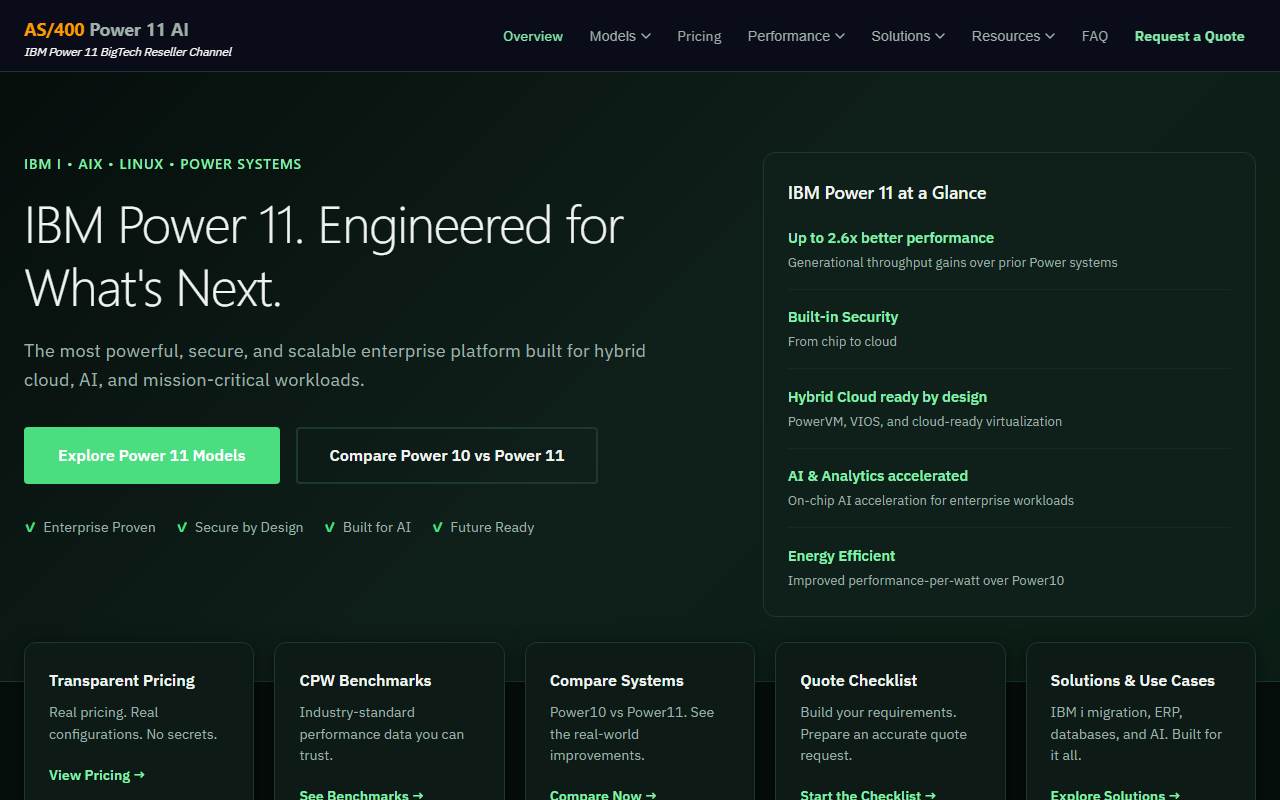Click 'Industry-standard performance data you can trust.' text
Screen dimensions: 1280x800
point(382,734)
